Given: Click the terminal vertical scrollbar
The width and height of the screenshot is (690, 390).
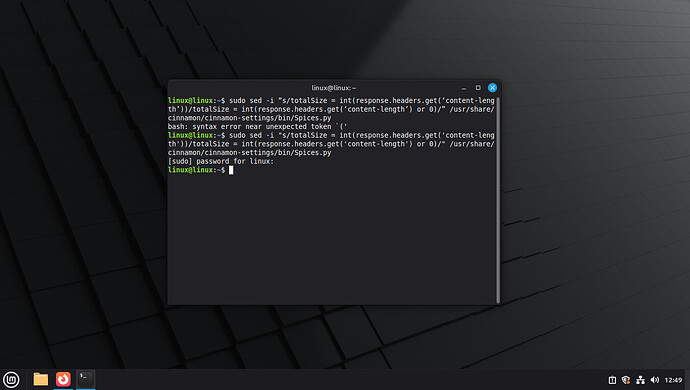Looking at the screenshot, I should click(x=498, y=200).
